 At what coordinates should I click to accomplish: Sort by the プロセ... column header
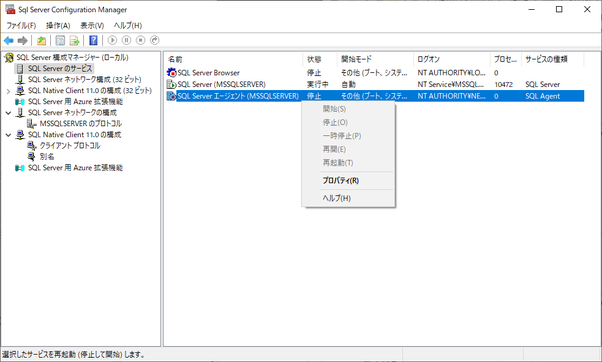[505, 60]
